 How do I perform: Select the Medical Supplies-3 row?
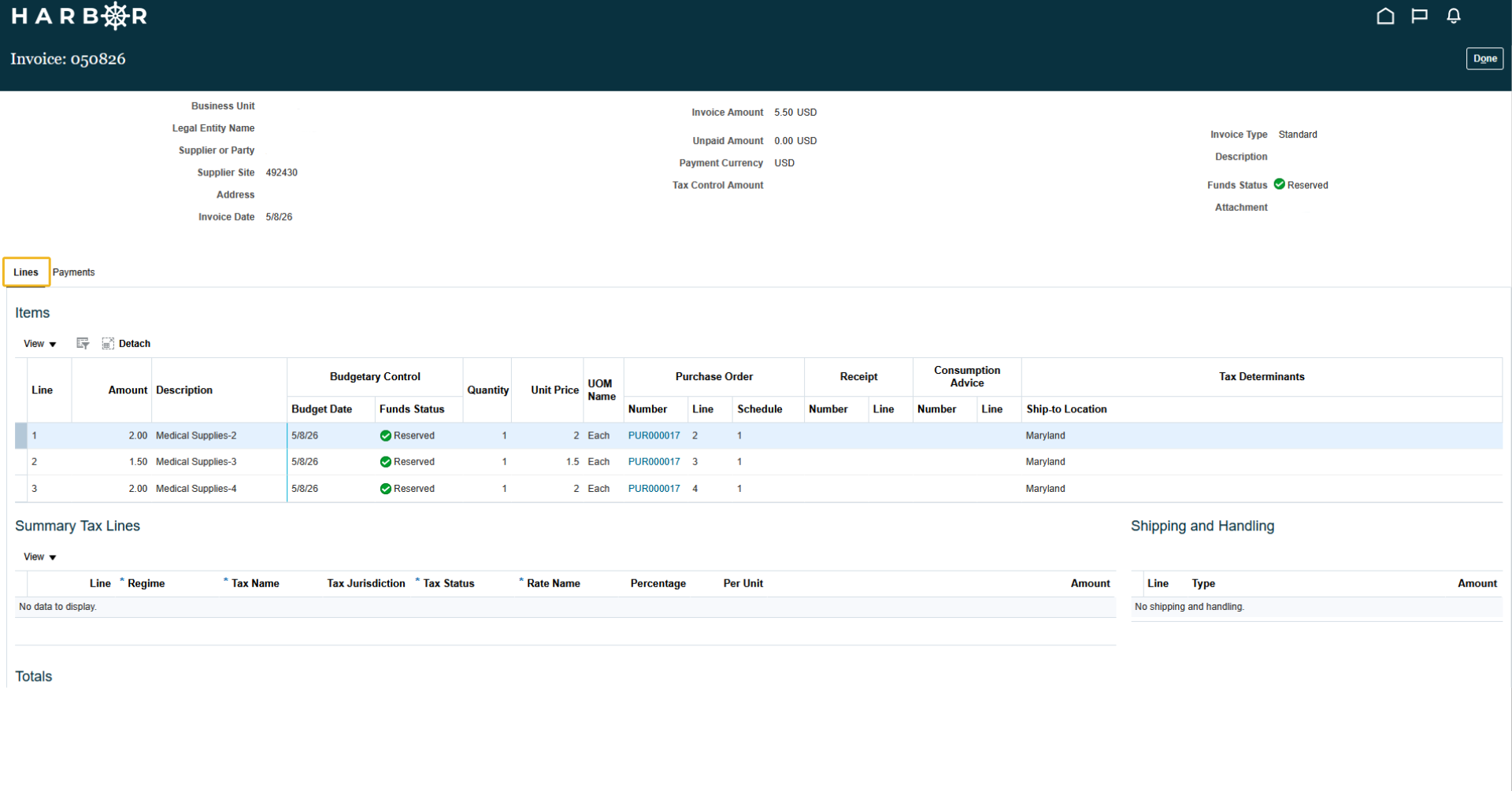(x=758, y=462)
